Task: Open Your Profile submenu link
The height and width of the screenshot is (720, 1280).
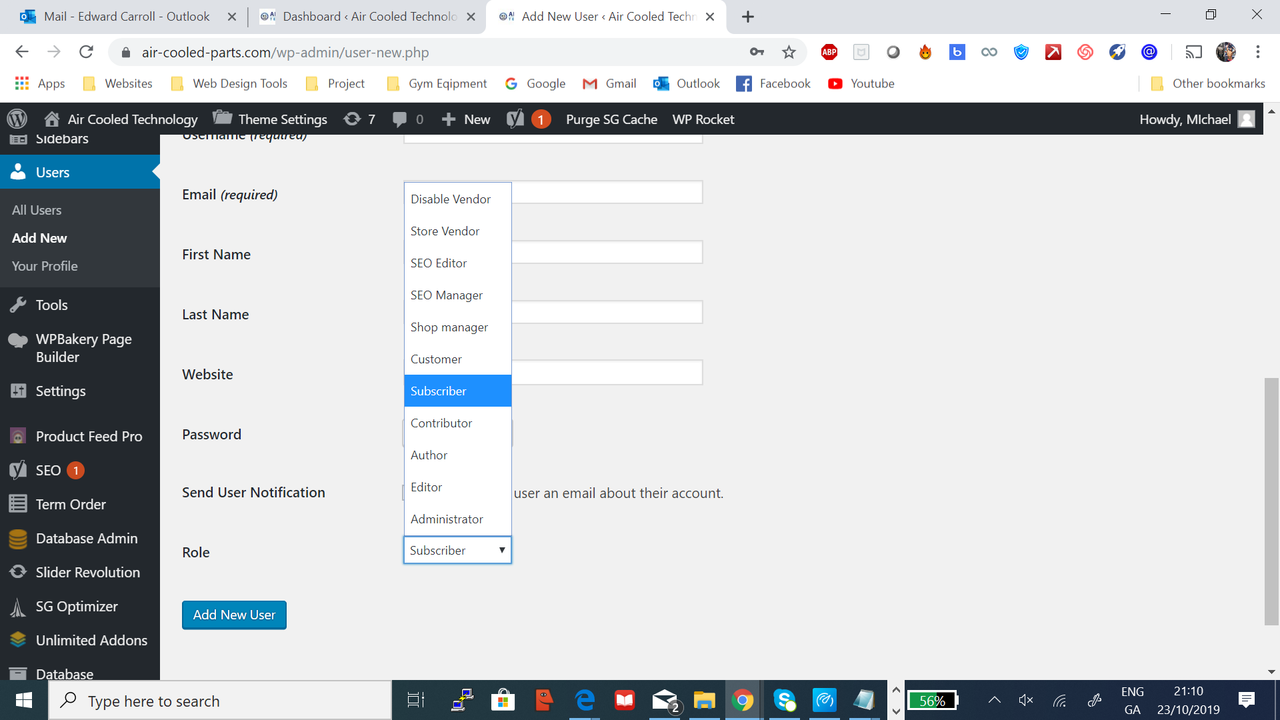Action: [45, 266]
